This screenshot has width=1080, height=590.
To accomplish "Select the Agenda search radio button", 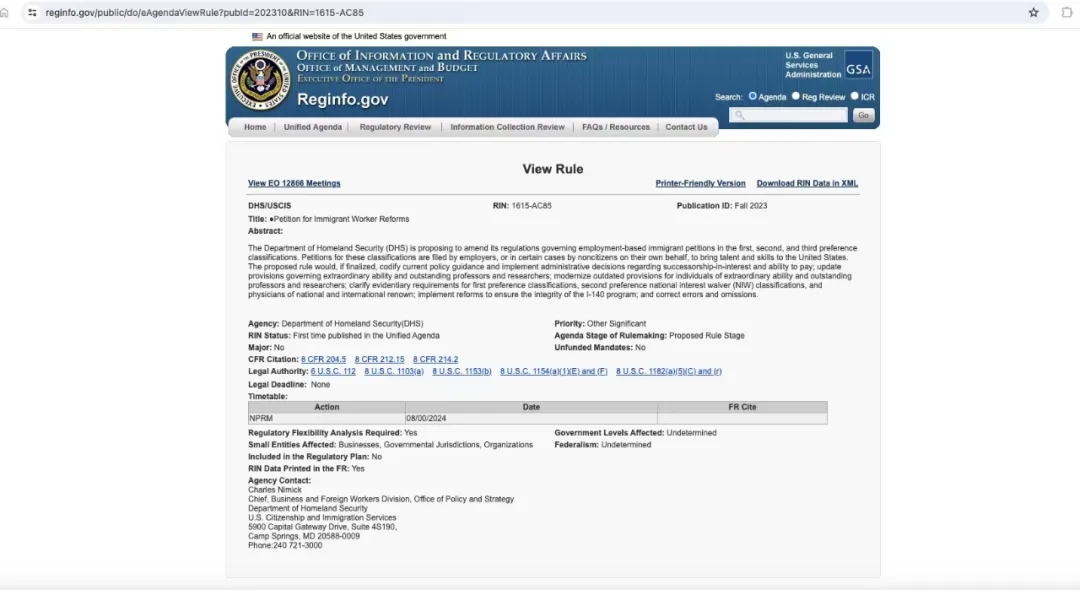I will click(753, 96).
